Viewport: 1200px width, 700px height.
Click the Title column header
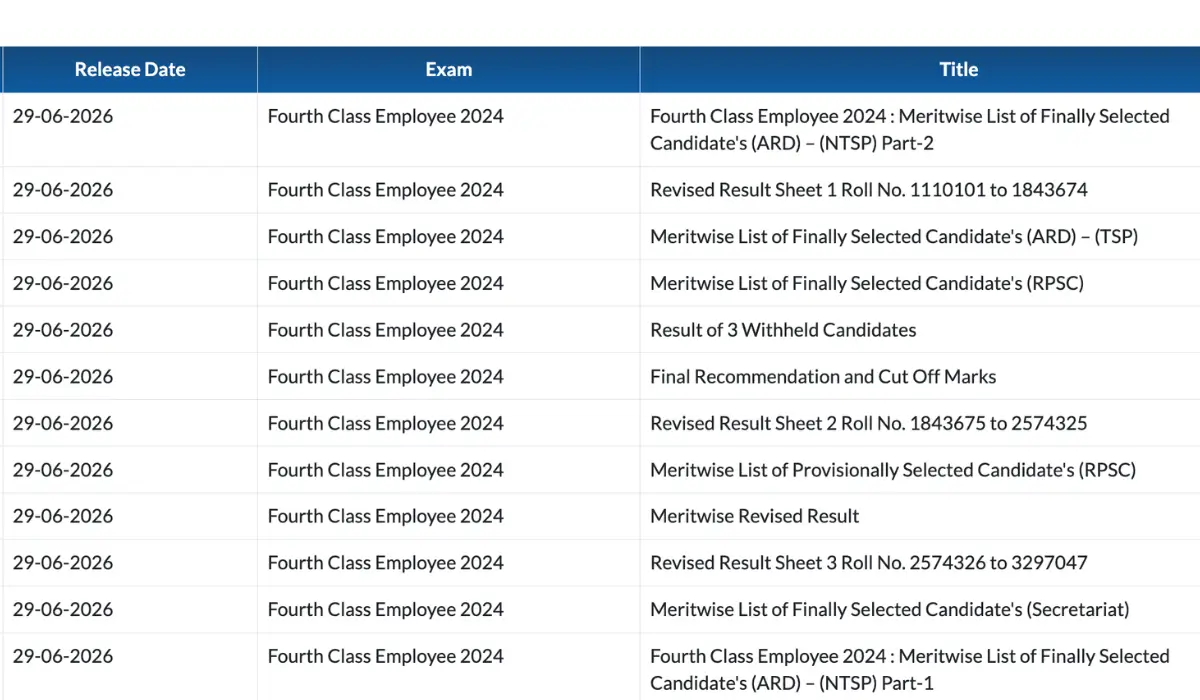click(x=958, y=70)
